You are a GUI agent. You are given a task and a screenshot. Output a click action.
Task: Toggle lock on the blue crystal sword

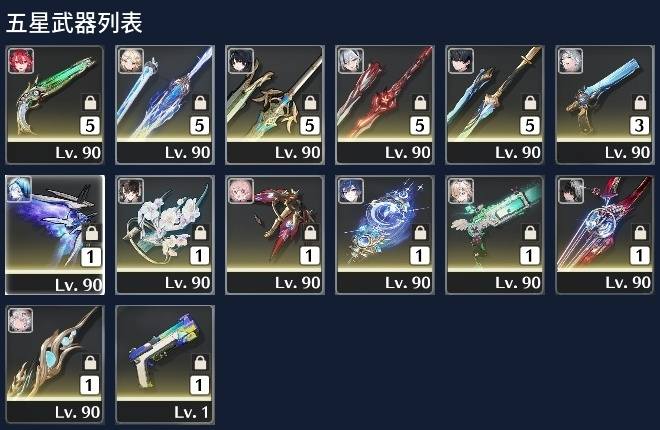point(200,103)
